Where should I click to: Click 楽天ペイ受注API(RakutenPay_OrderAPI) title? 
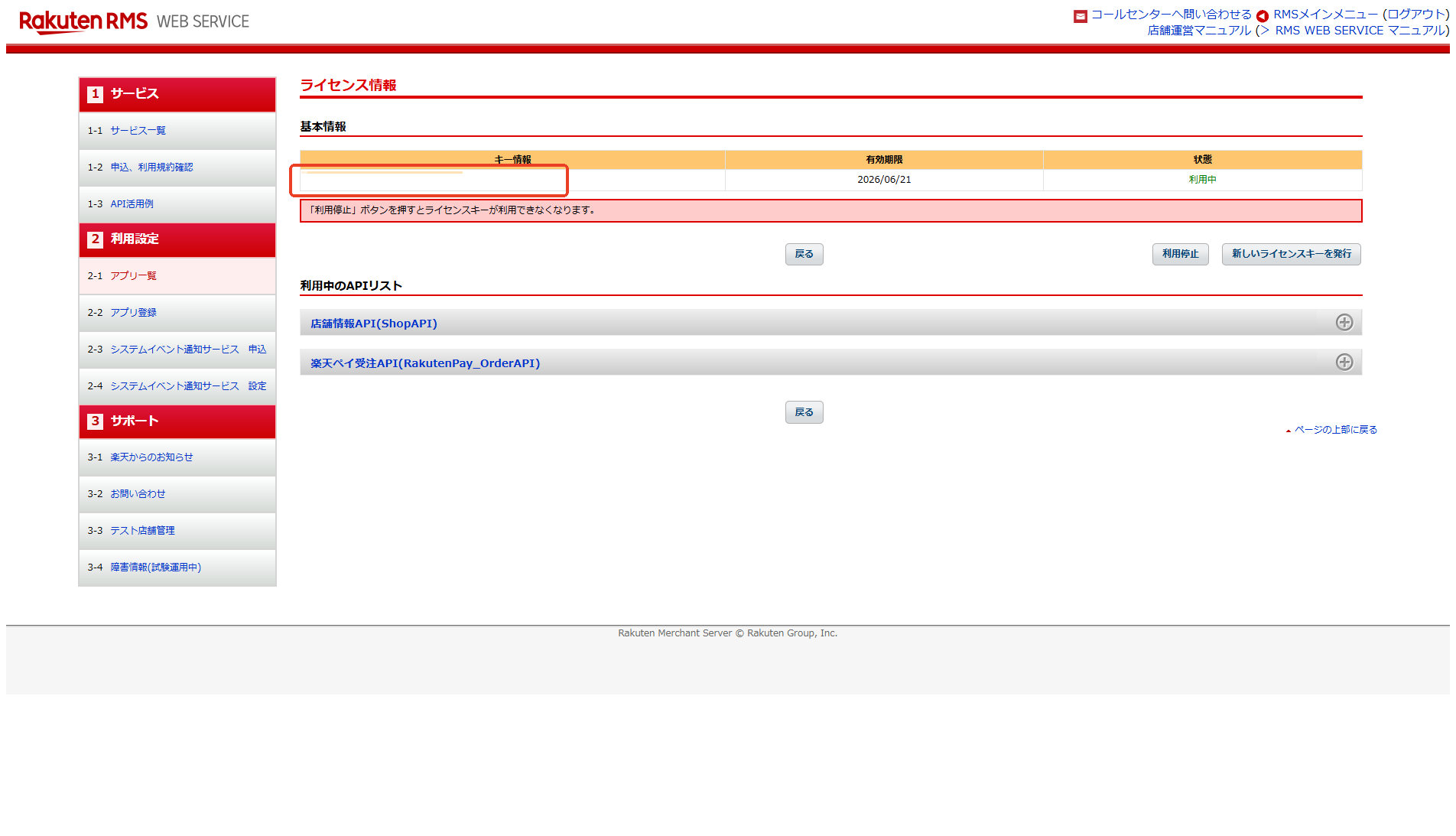[x=425, y=363]
